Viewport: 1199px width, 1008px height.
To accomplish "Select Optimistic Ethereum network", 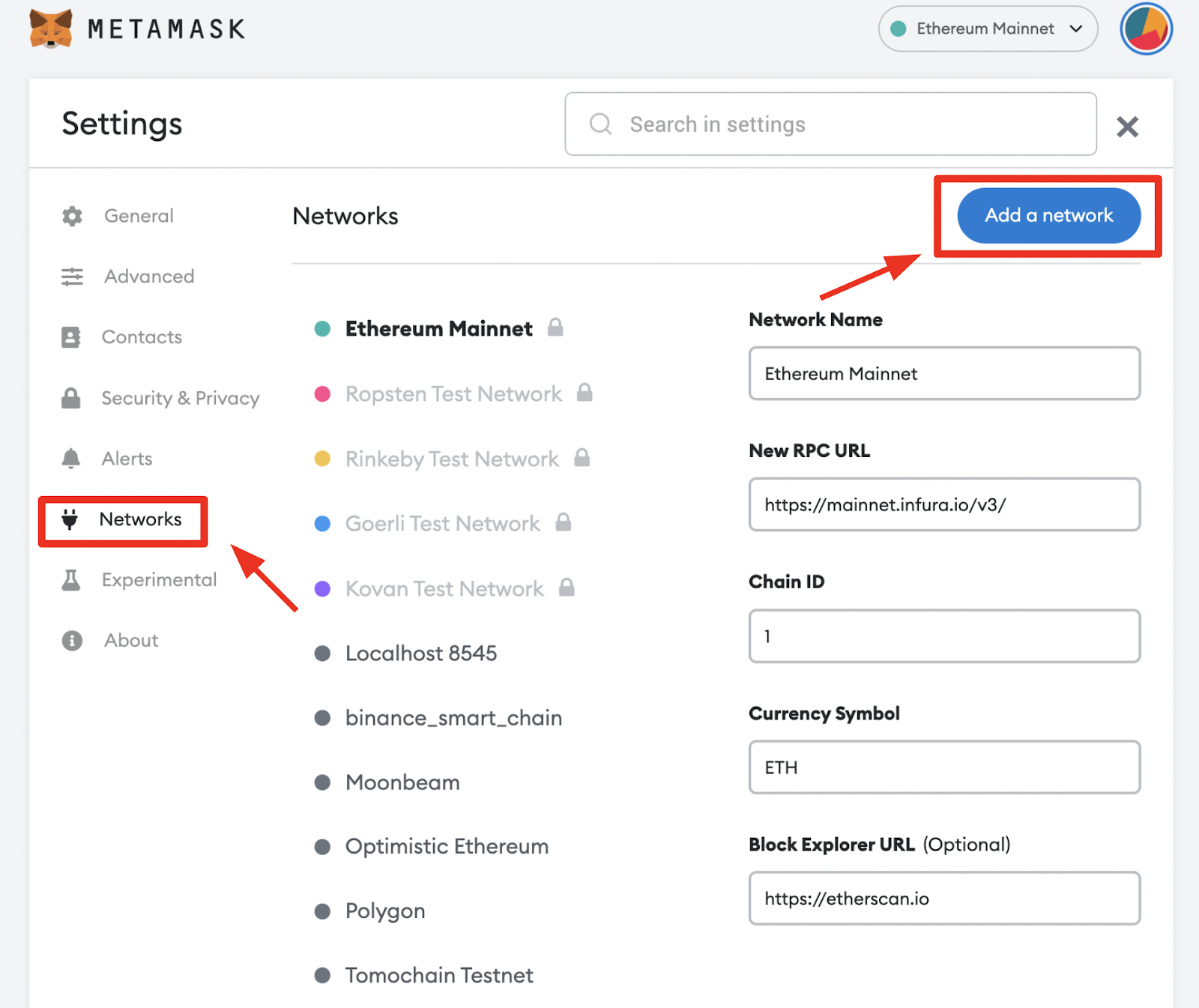I will [x=447, y=847].
